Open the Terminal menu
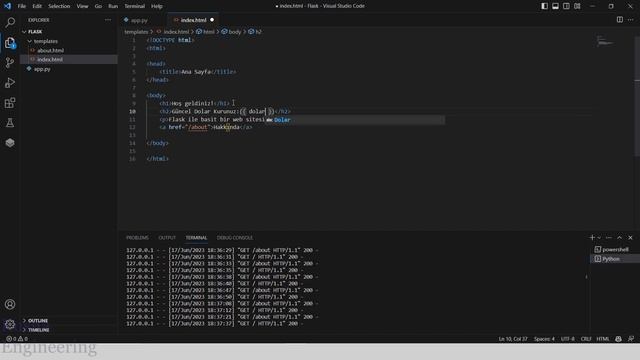The image size is (640, 360). pos(135,6)
